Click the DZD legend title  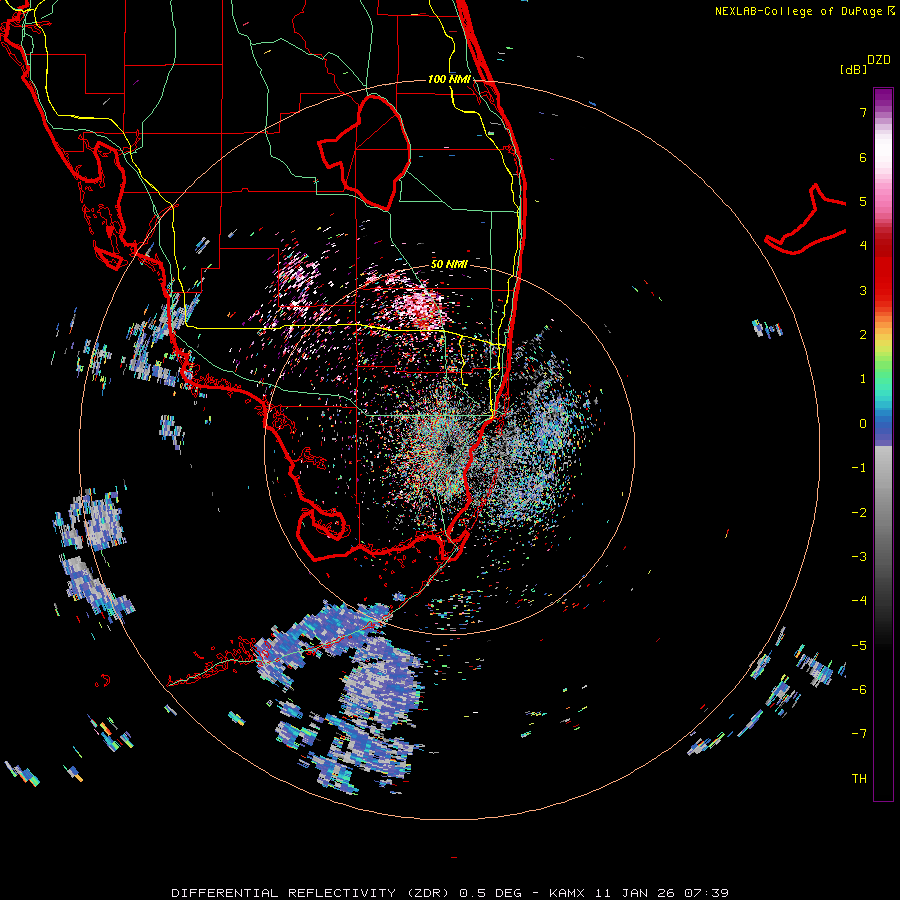[878, 60]
